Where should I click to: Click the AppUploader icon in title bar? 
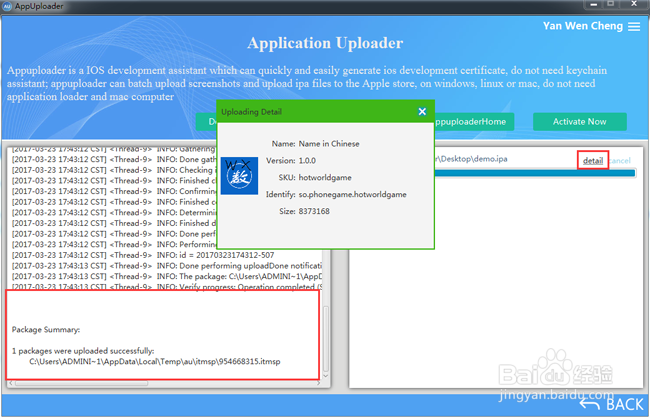pyautogui.click(x=7, y=7)
